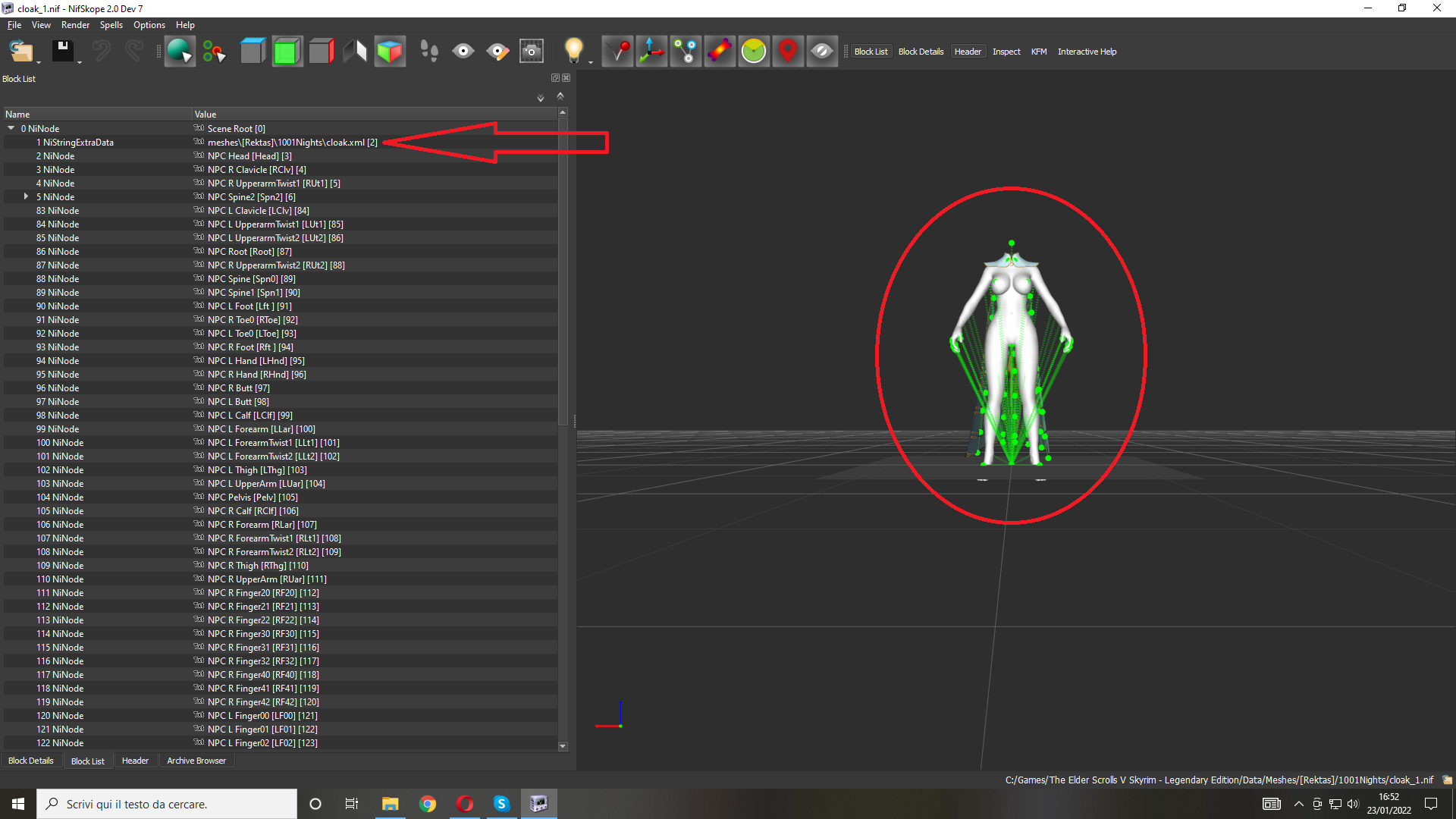Switch to Side view red-faced cube icon
Viewport: 1456px width, 819px height.
tap(322, 52)
